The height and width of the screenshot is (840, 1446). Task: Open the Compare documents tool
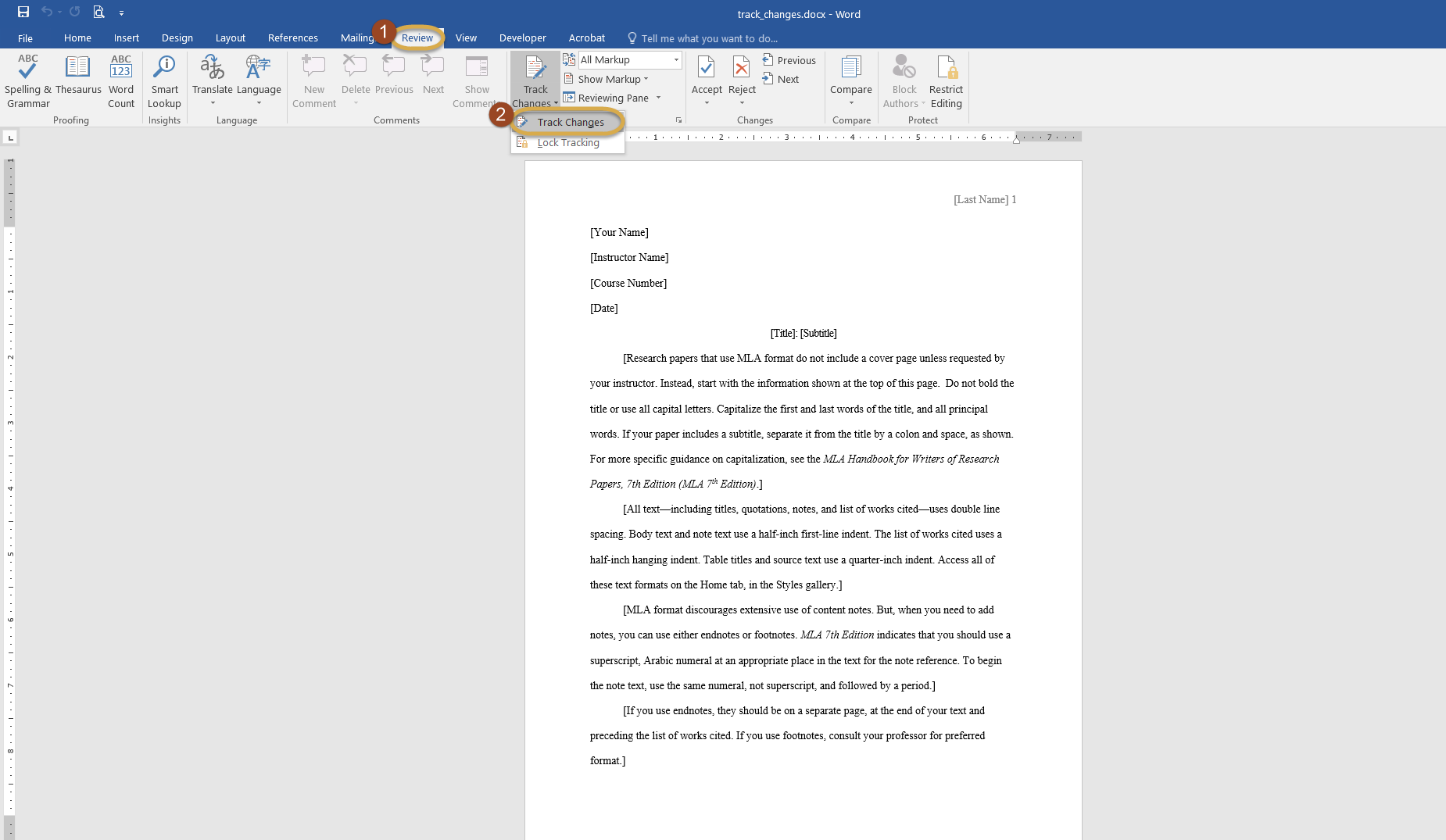point(850,69)
